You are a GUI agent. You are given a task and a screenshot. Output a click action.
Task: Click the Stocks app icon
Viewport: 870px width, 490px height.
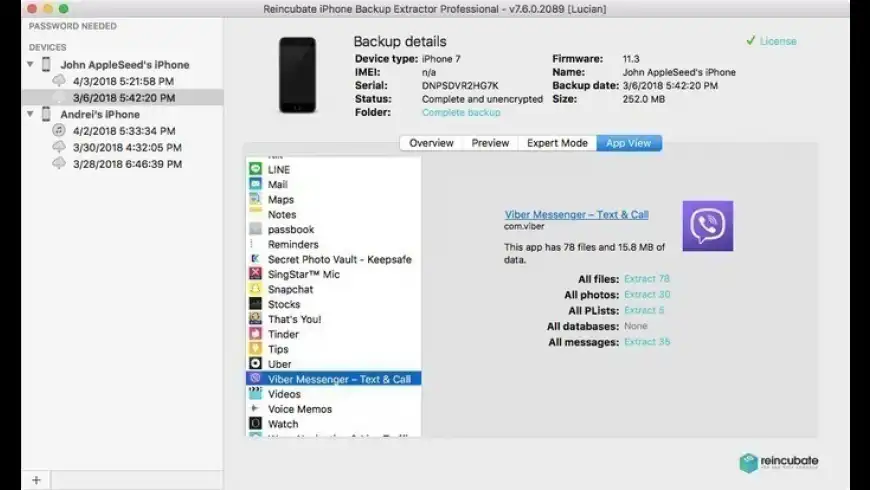[x=255, y=304]
